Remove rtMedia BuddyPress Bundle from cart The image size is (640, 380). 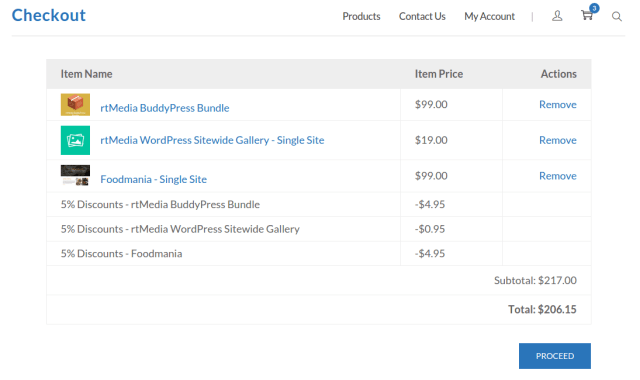coord(558,104)
